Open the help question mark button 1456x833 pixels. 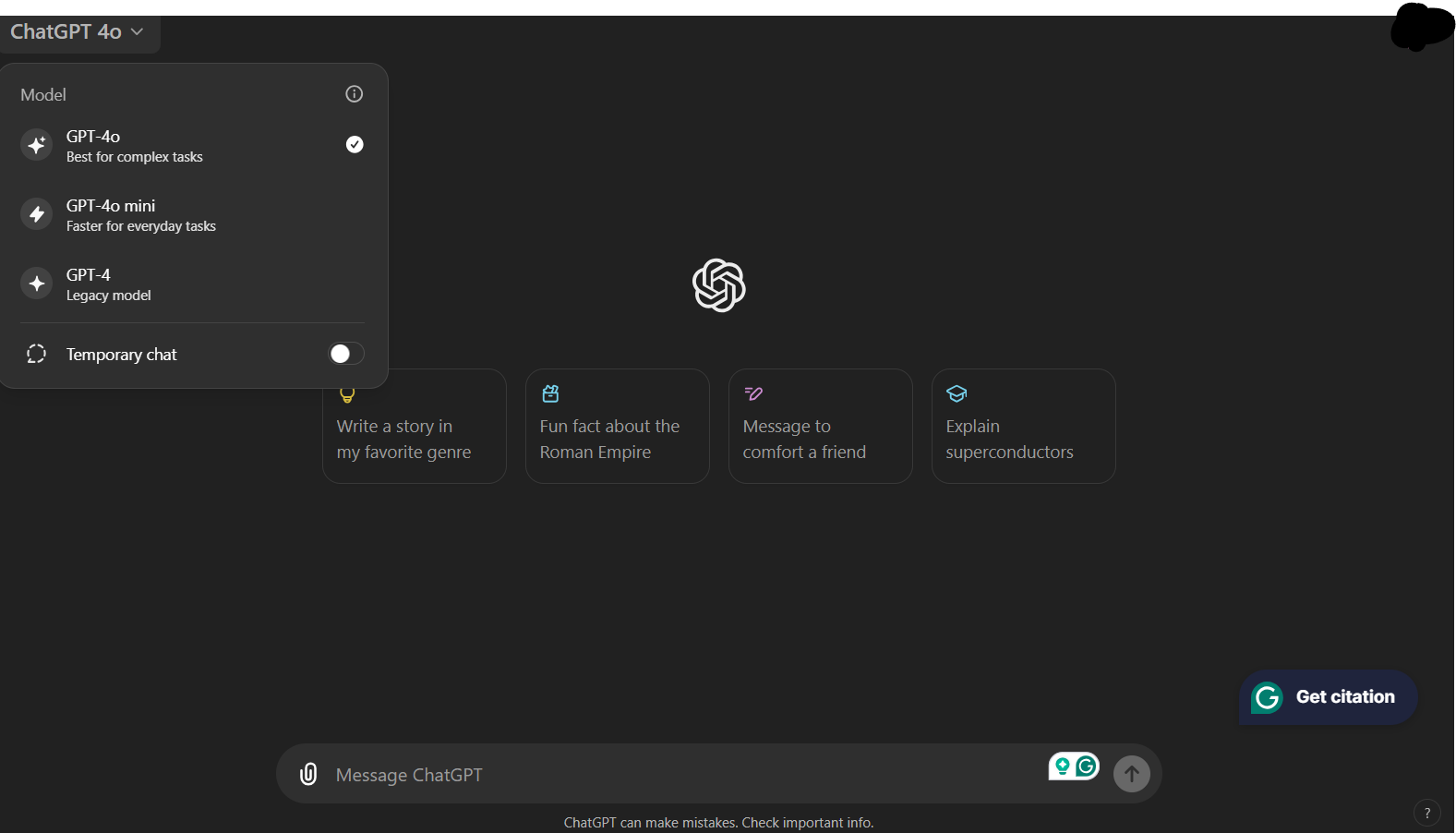click(1427, 813)
